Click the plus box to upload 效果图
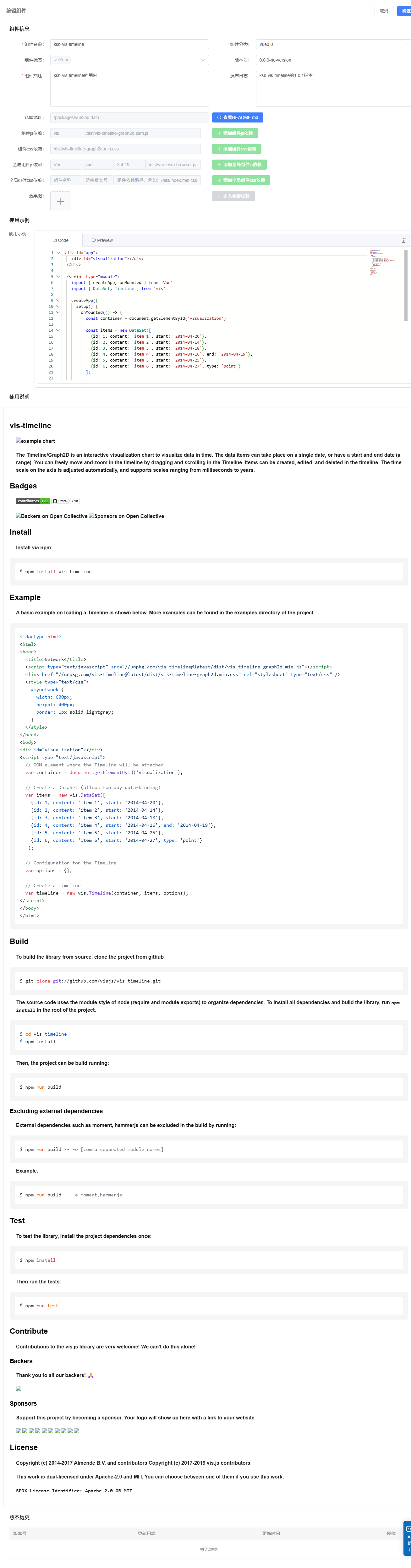Image resolution: width=411 pixels, height=1568 pixels. 60,201
